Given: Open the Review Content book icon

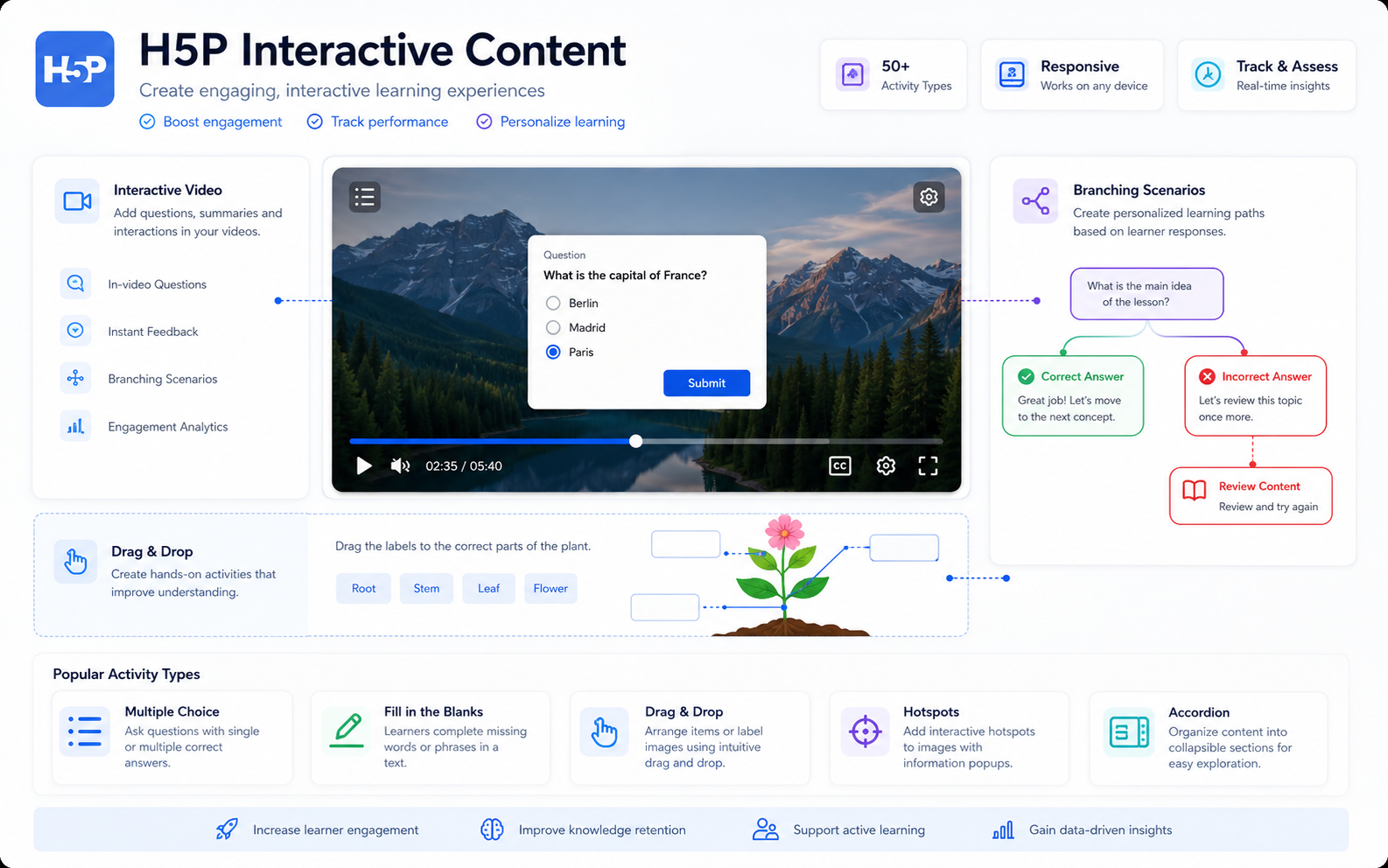Looking at the screenshot, I should pos(1195,490).
